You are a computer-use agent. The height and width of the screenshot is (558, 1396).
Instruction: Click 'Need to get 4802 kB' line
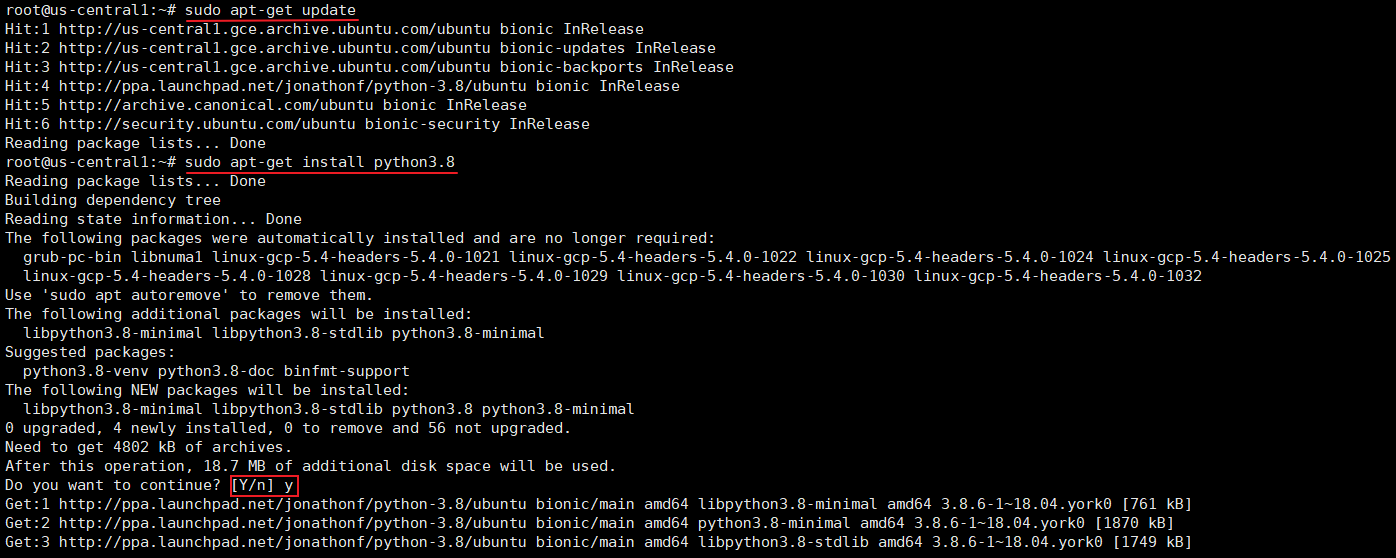point(149,447)
